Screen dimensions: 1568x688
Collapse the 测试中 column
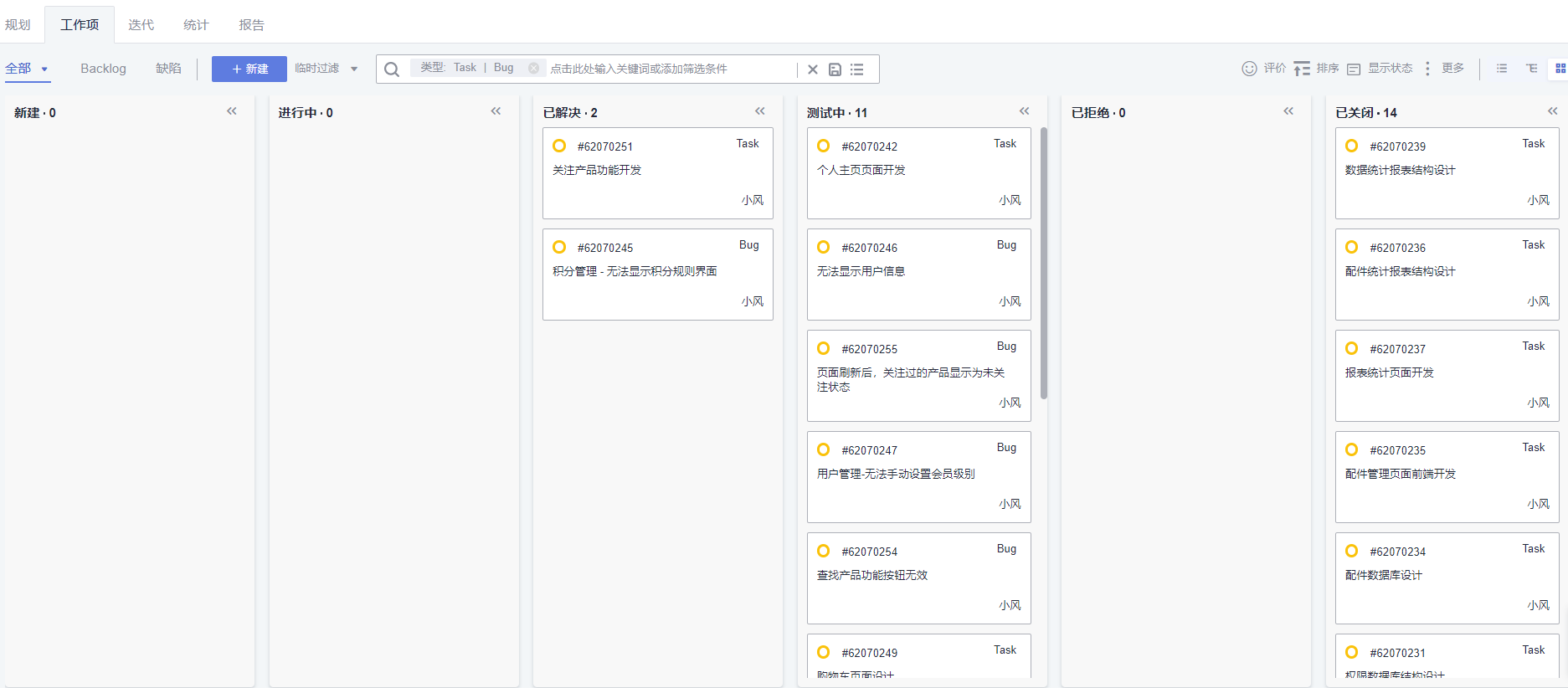coord(1025,110)
